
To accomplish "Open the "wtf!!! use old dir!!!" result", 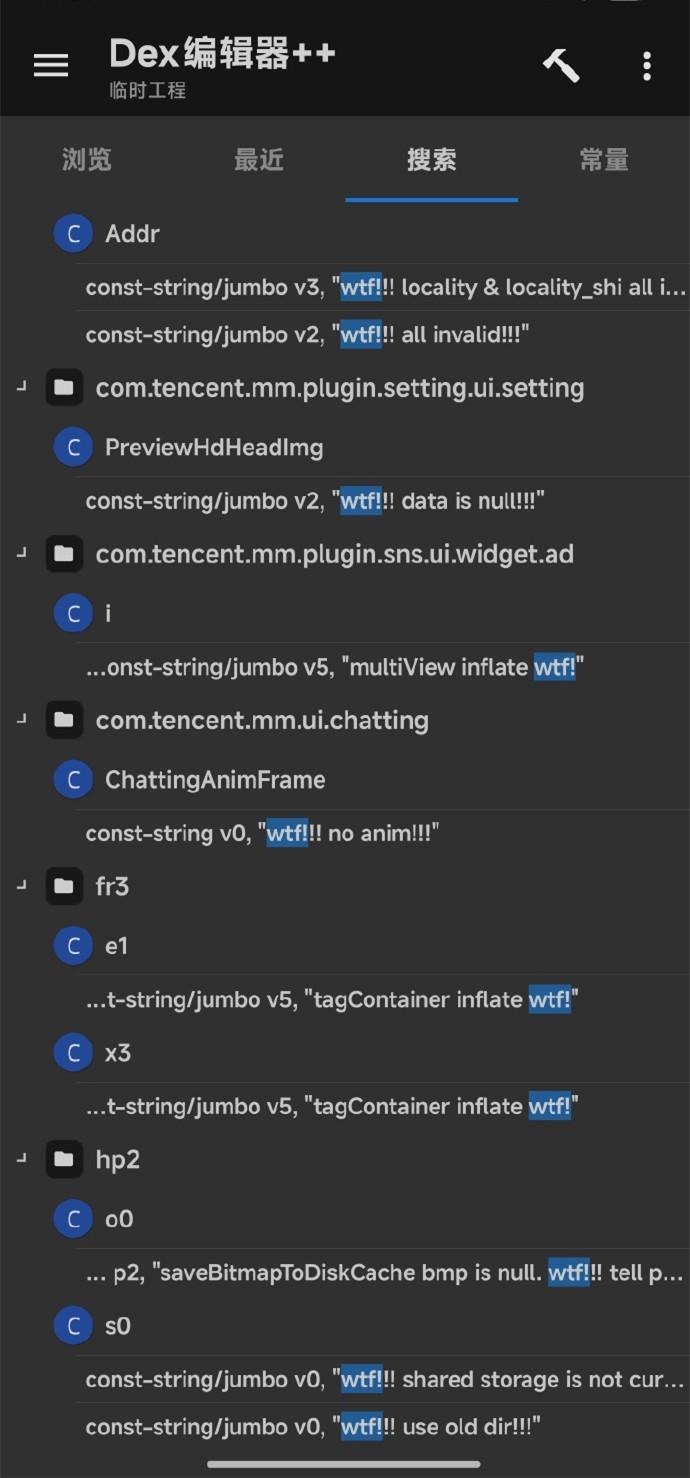I will tap(313, 1426).
